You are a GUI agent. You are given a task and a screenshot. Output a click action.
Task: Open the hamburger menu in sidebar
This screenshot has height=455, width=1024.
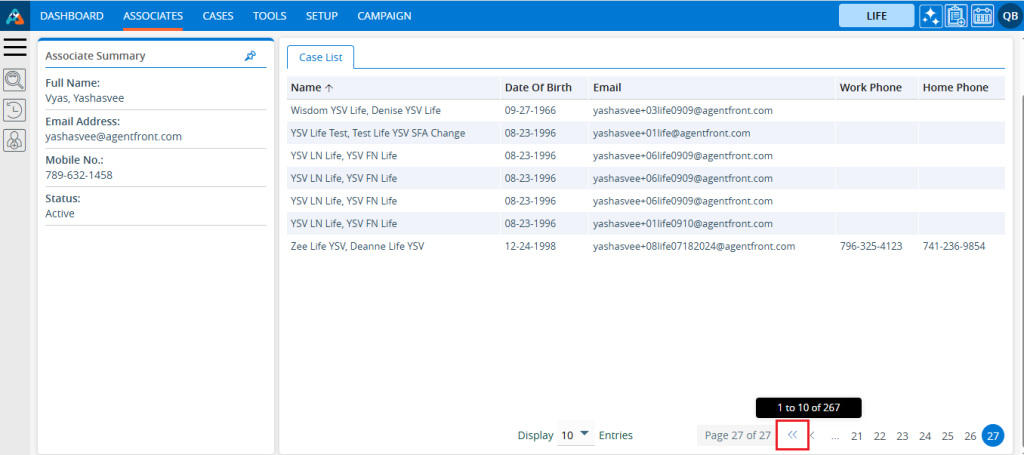point(15,47)
